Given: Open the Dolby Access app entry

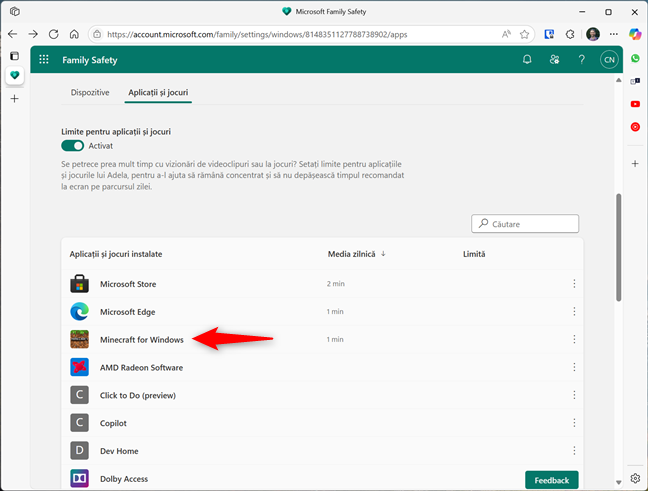Looking at the screenshot, I should tap(124, 479).
